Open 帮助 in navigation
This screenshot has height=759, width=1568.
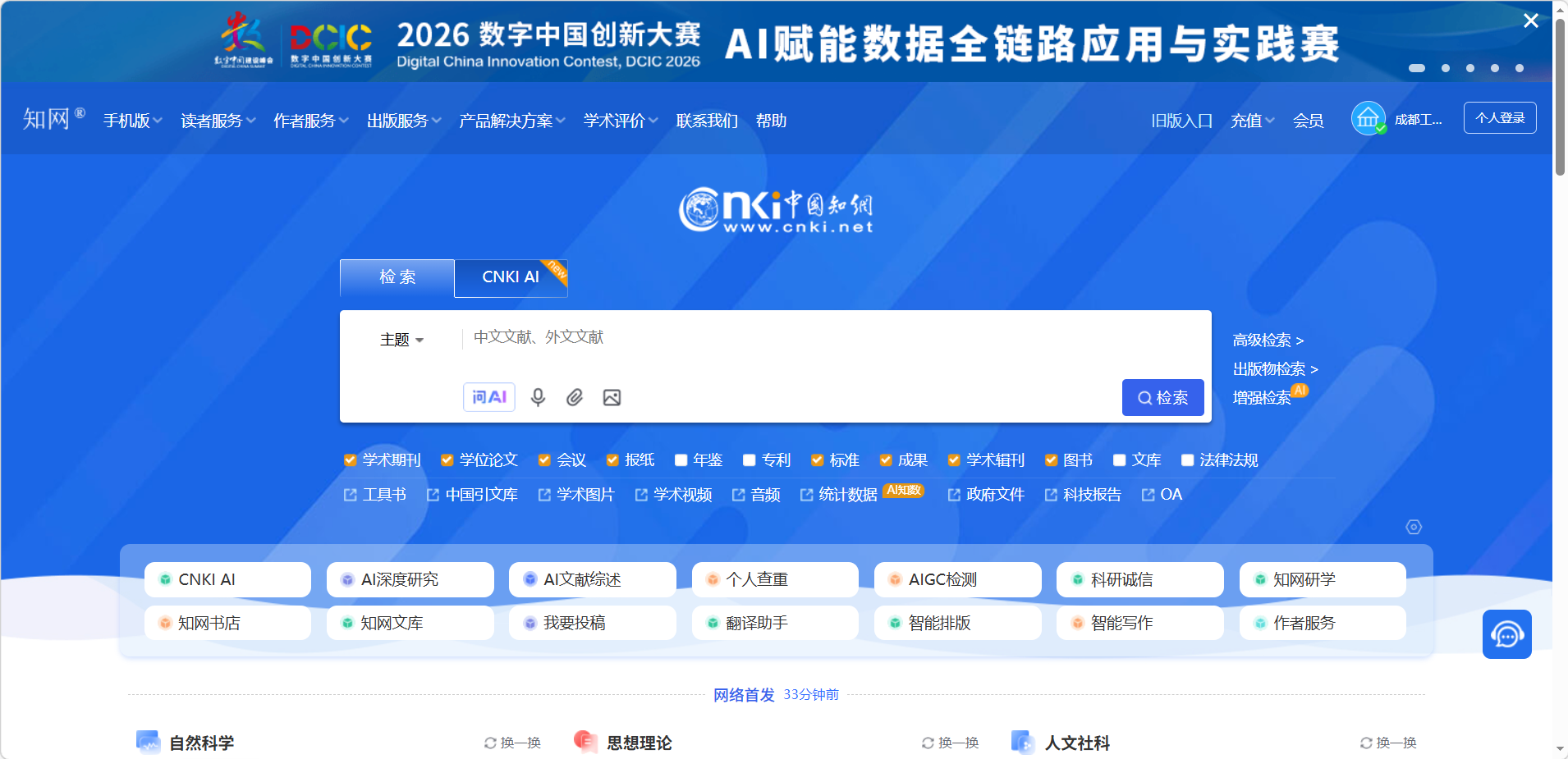[771, 121]
